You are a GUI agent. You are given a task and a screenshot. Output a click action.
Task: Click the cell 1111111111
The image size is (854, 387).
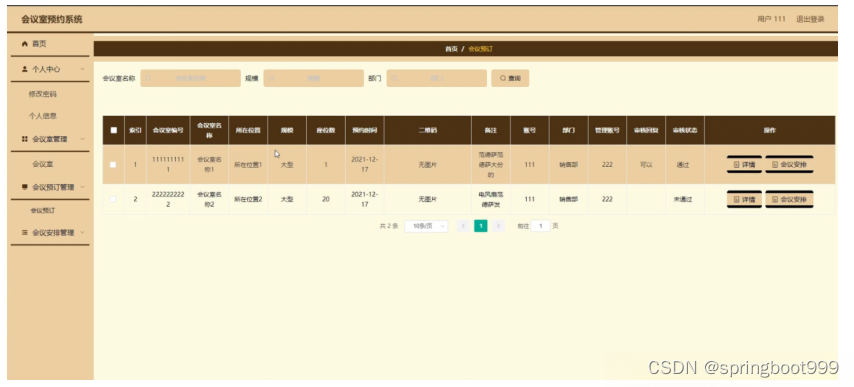tap(168, 164)
